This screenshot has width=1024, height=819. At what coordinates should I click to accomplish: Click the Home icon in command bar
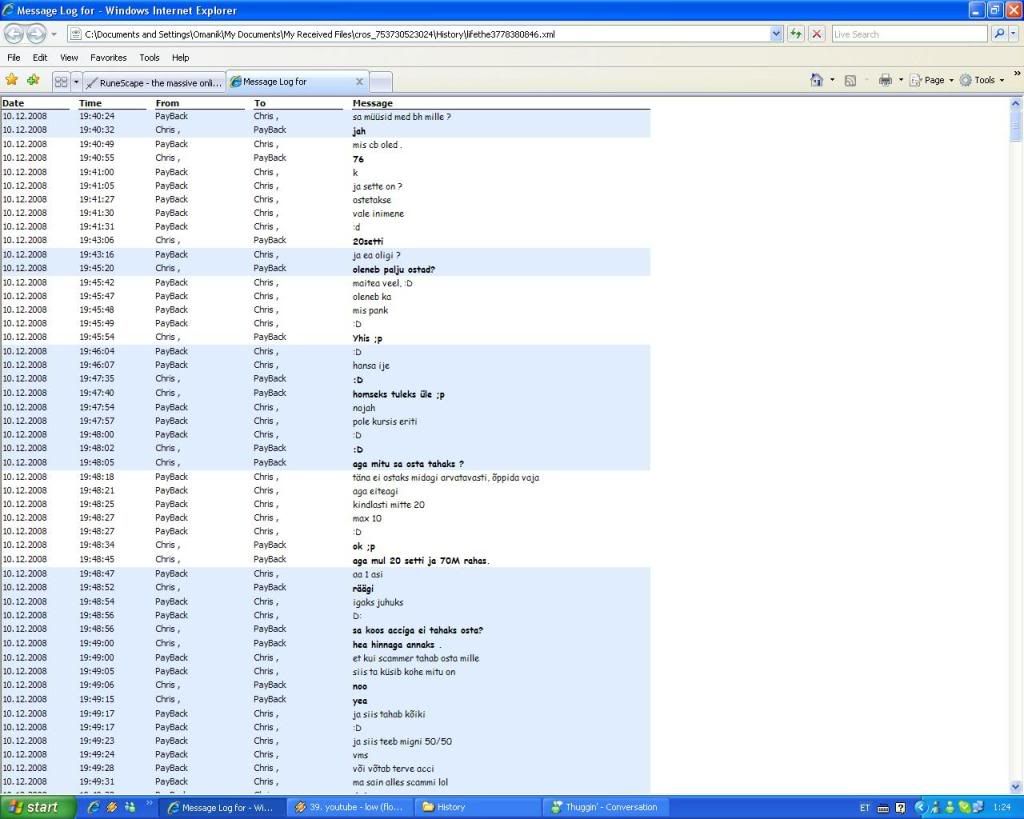pos(816,80)
